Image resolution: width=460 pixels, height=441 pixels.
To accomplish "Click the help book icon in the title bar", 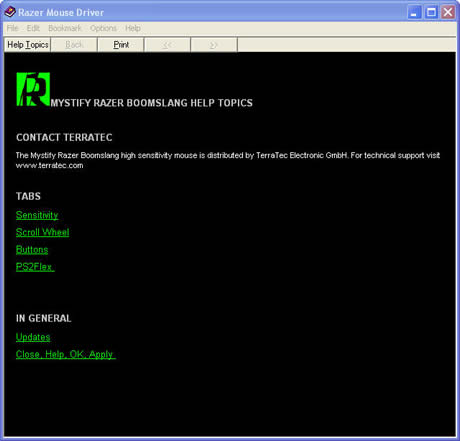I will coord(10,12).
